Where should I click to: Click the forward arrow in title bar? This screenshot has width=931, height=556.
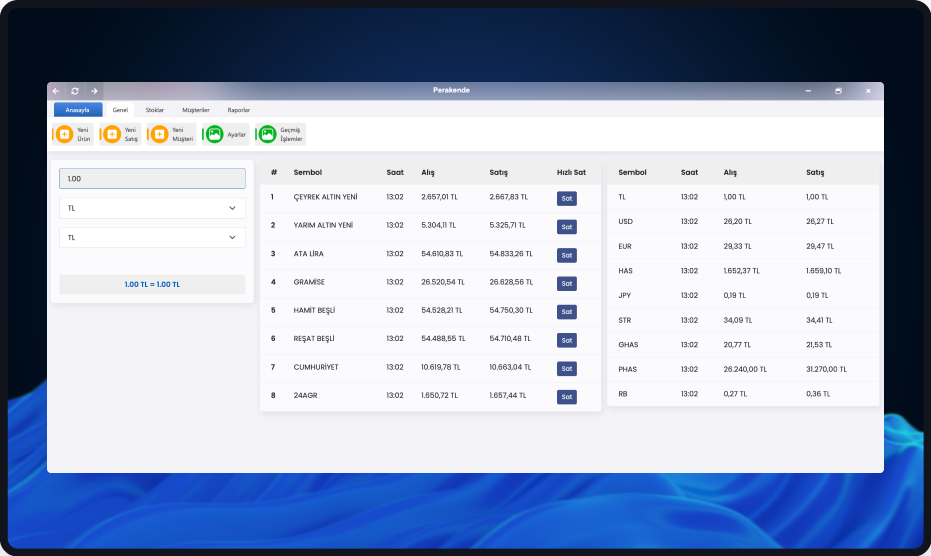click(94, 91)
